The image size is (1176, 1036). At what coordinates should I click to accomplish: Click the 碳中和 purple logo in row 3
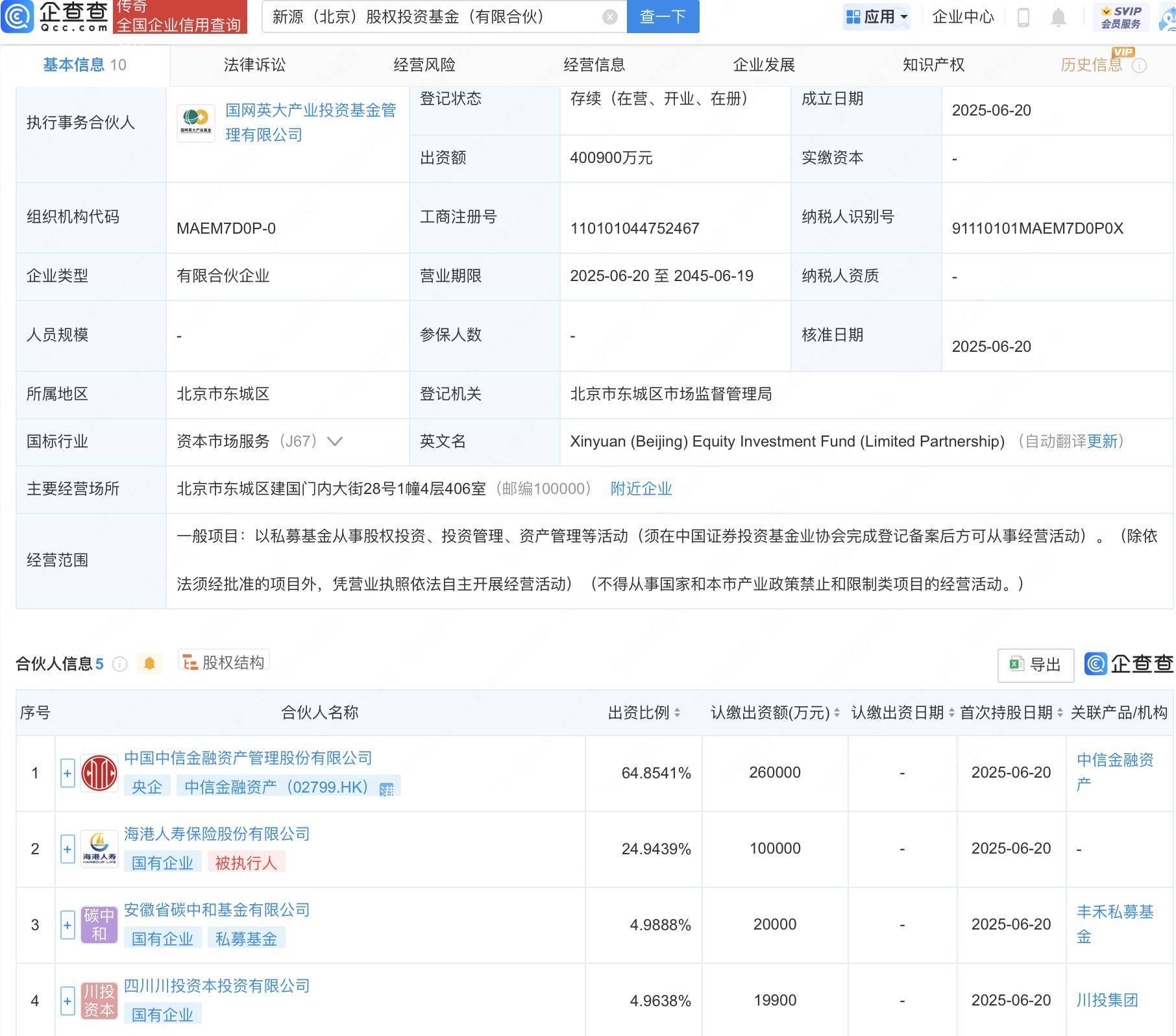[x=99, y=925]
